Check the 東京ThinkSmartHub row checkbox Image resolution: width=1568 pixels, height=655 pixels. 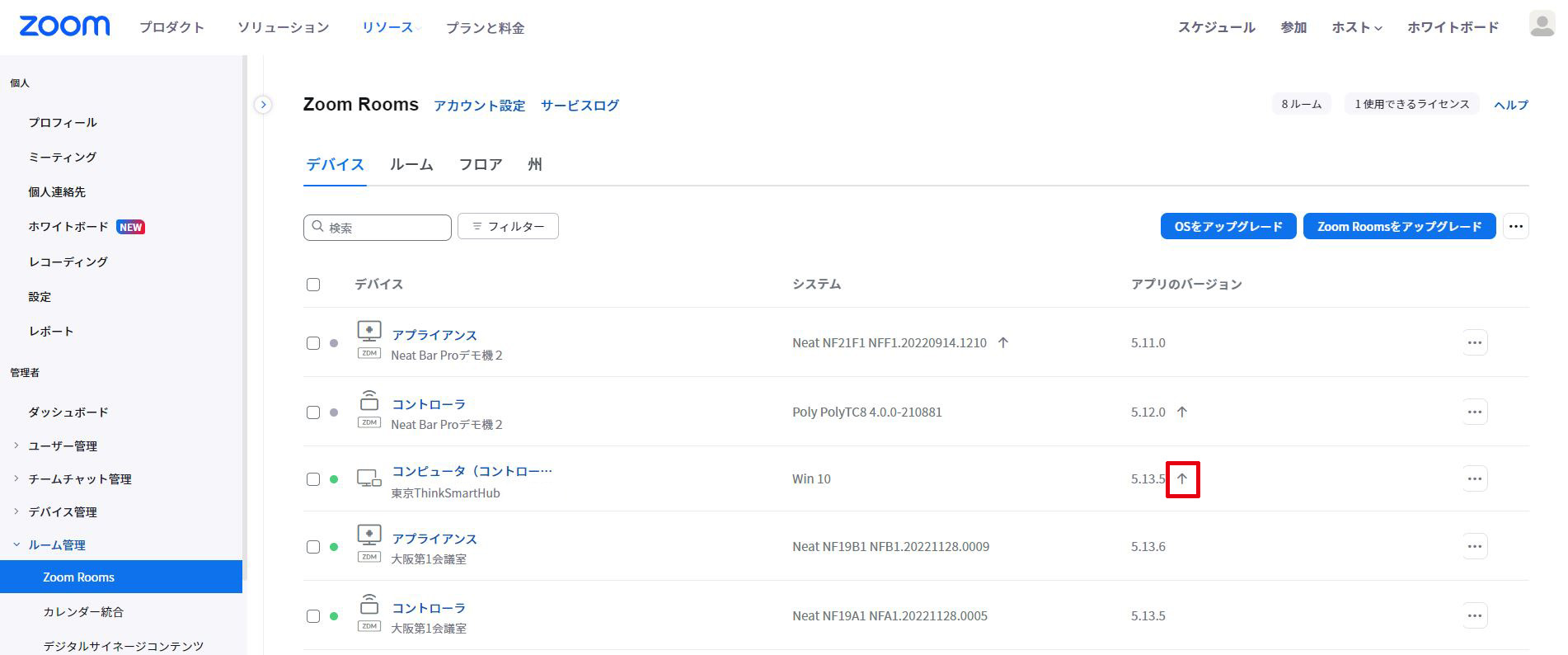(313, 479)
